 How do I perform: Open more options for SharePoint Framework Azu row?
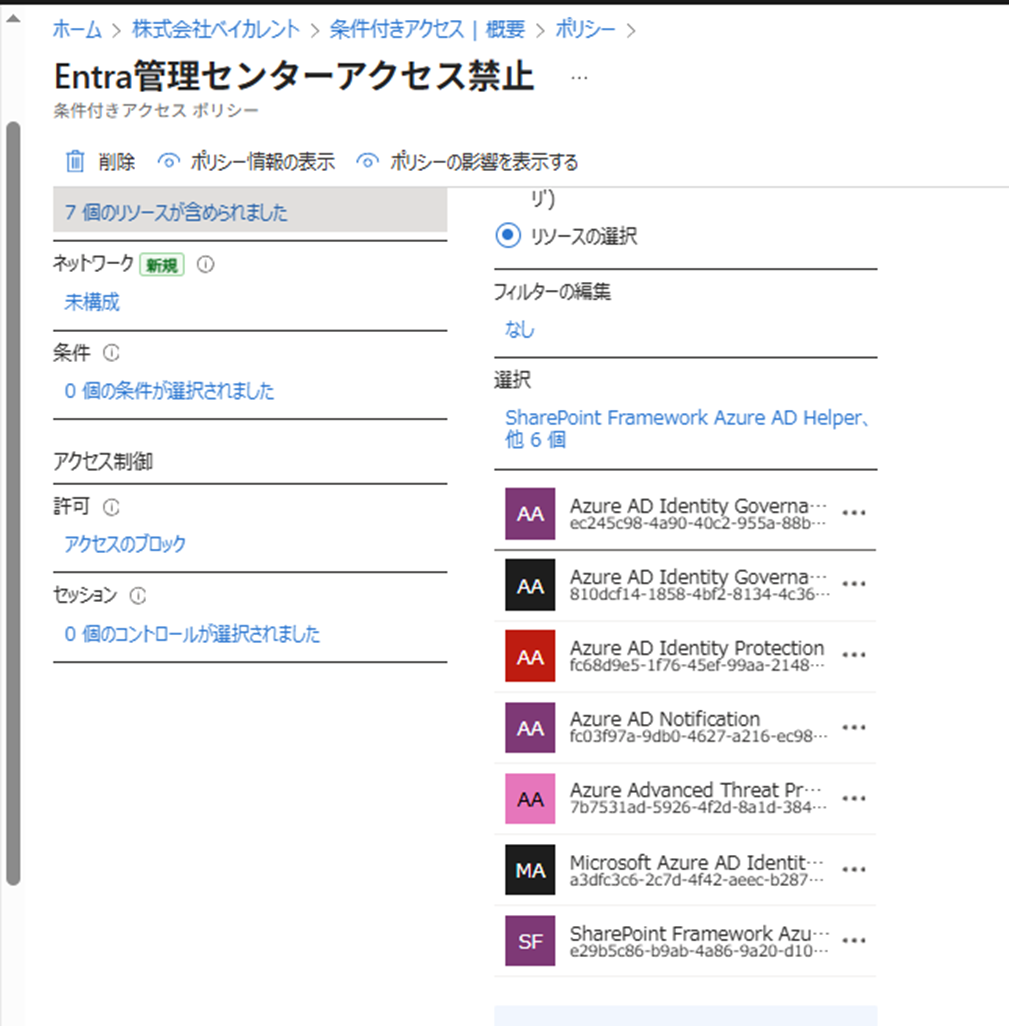pyautogui.click(x=854, y=941)
